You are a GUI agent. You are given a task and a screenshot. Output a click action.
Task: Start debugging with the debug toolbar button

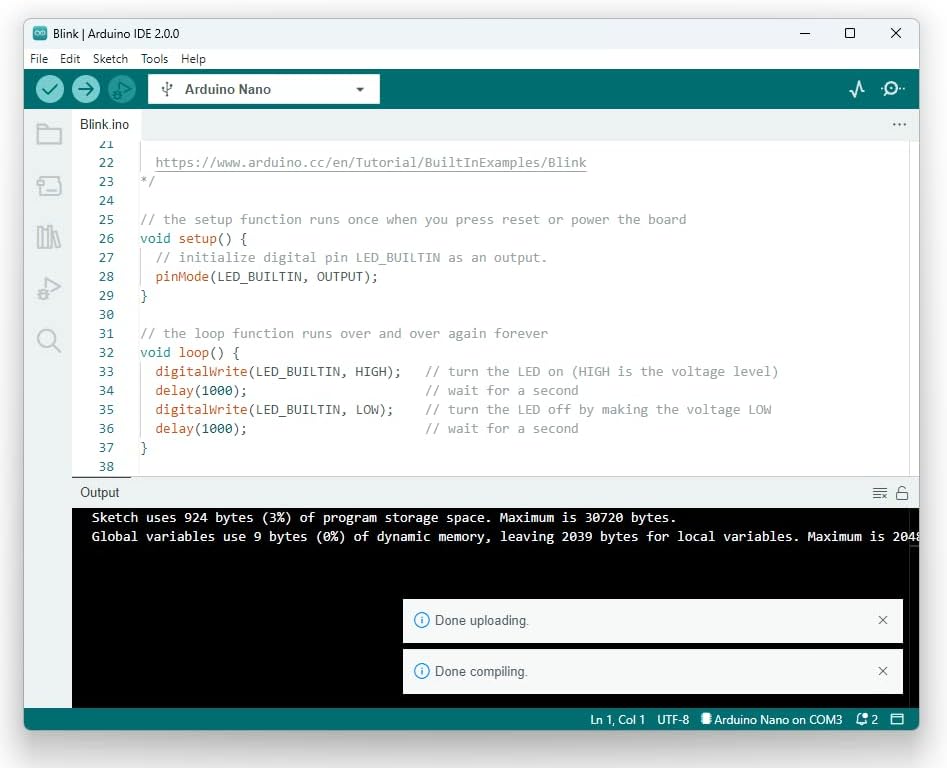(122, 89)
